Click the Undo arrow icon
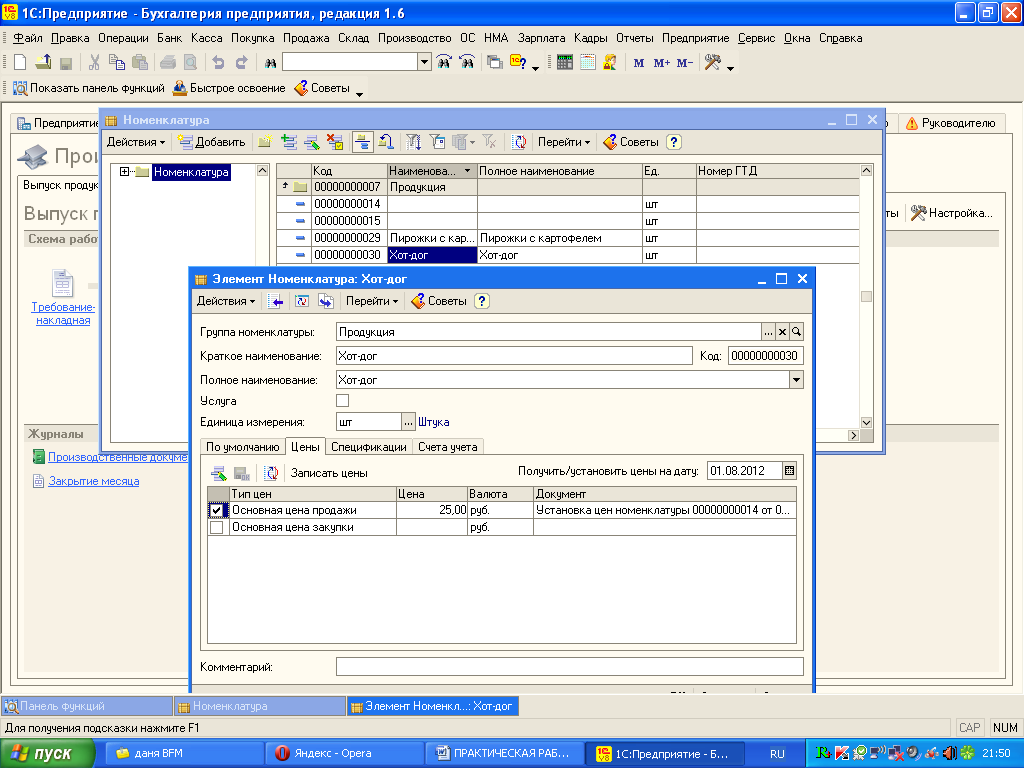This screenshot has width=1024, height=768. 218,63
